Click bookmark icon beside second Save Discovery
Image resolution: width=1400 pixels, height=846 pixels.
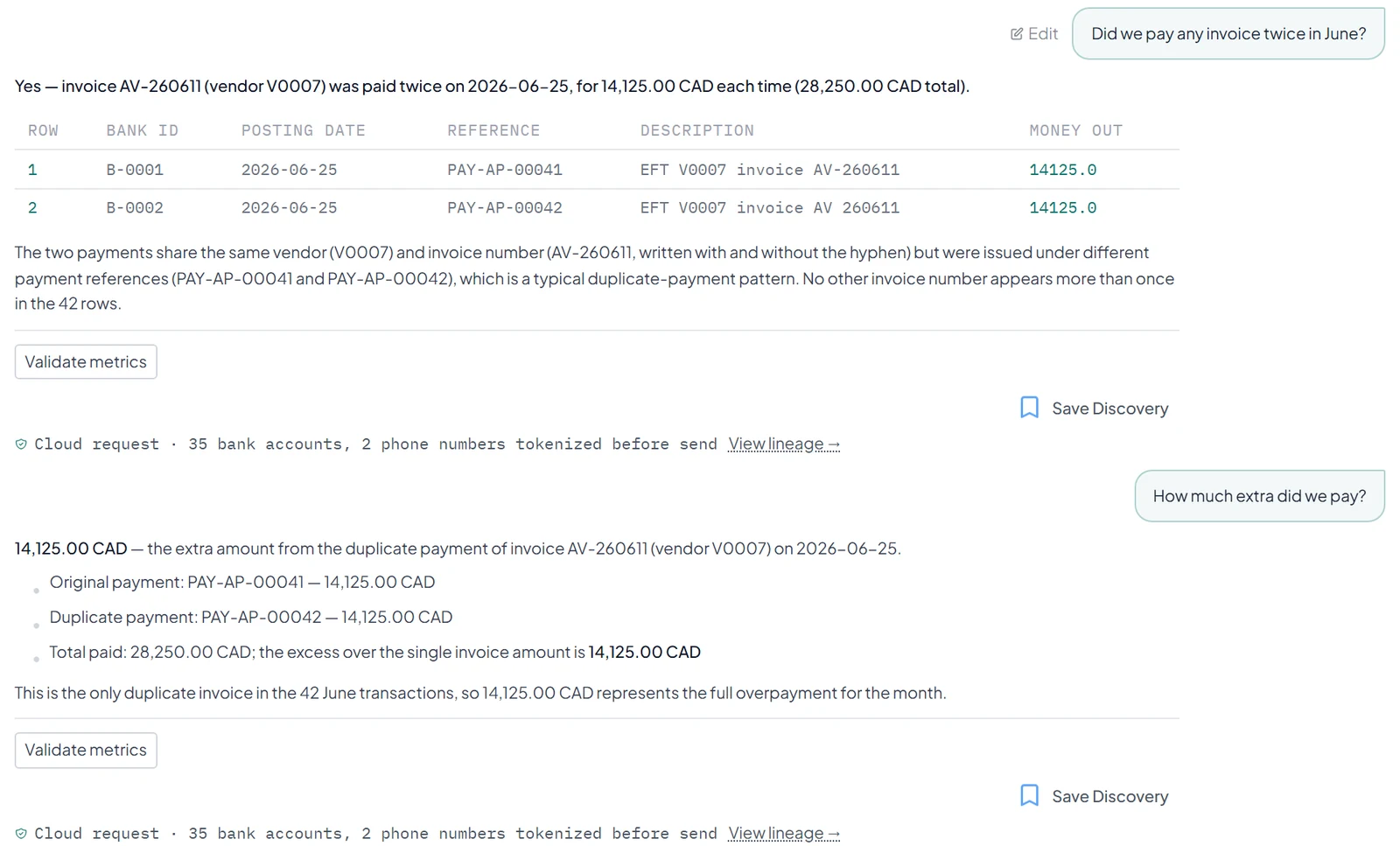[1029, 795]
